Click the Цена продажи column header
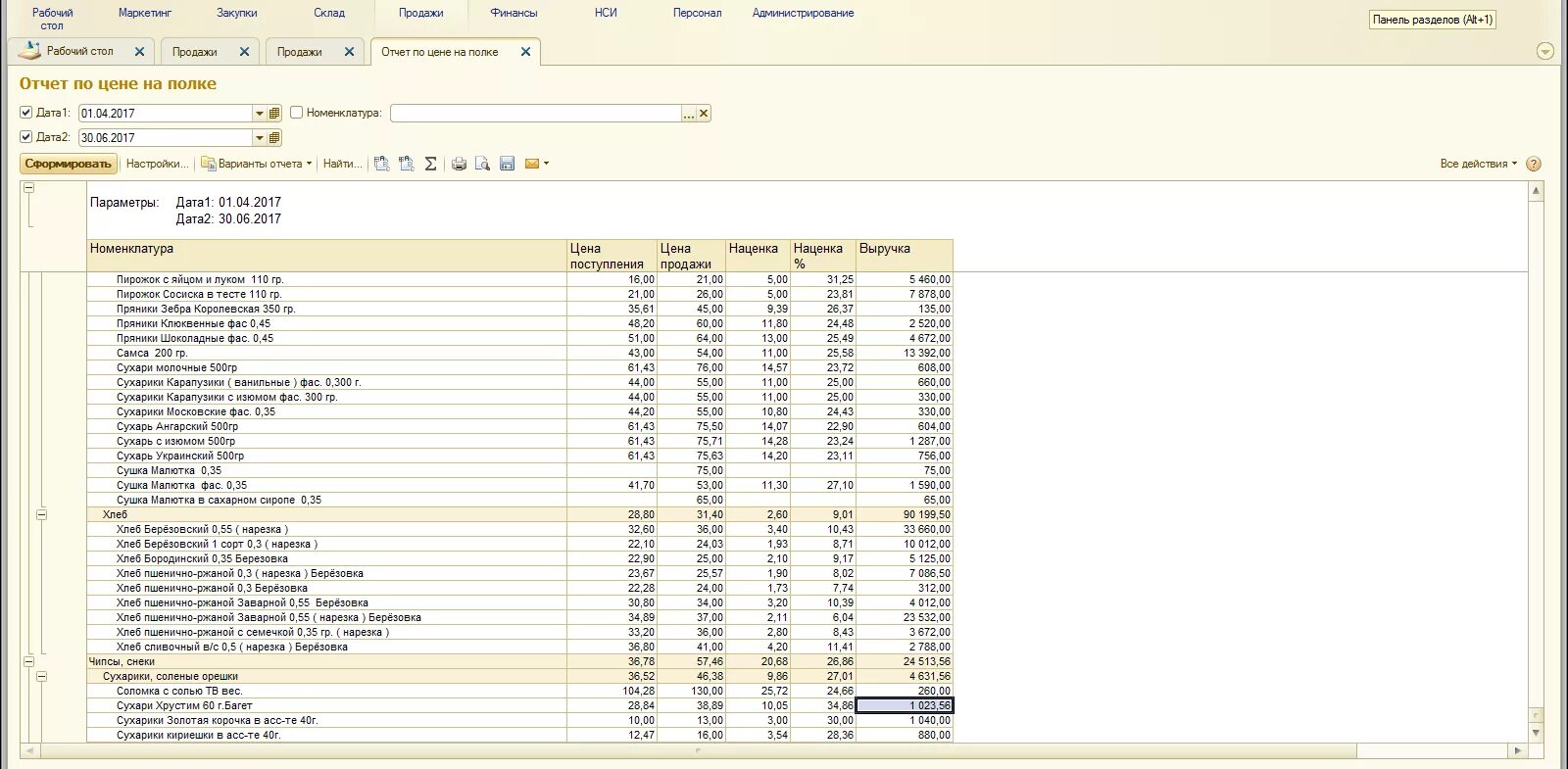Image resolution: width=1568 pixels, height=769 pixels. pyautogui.click(x=691, y=256)
